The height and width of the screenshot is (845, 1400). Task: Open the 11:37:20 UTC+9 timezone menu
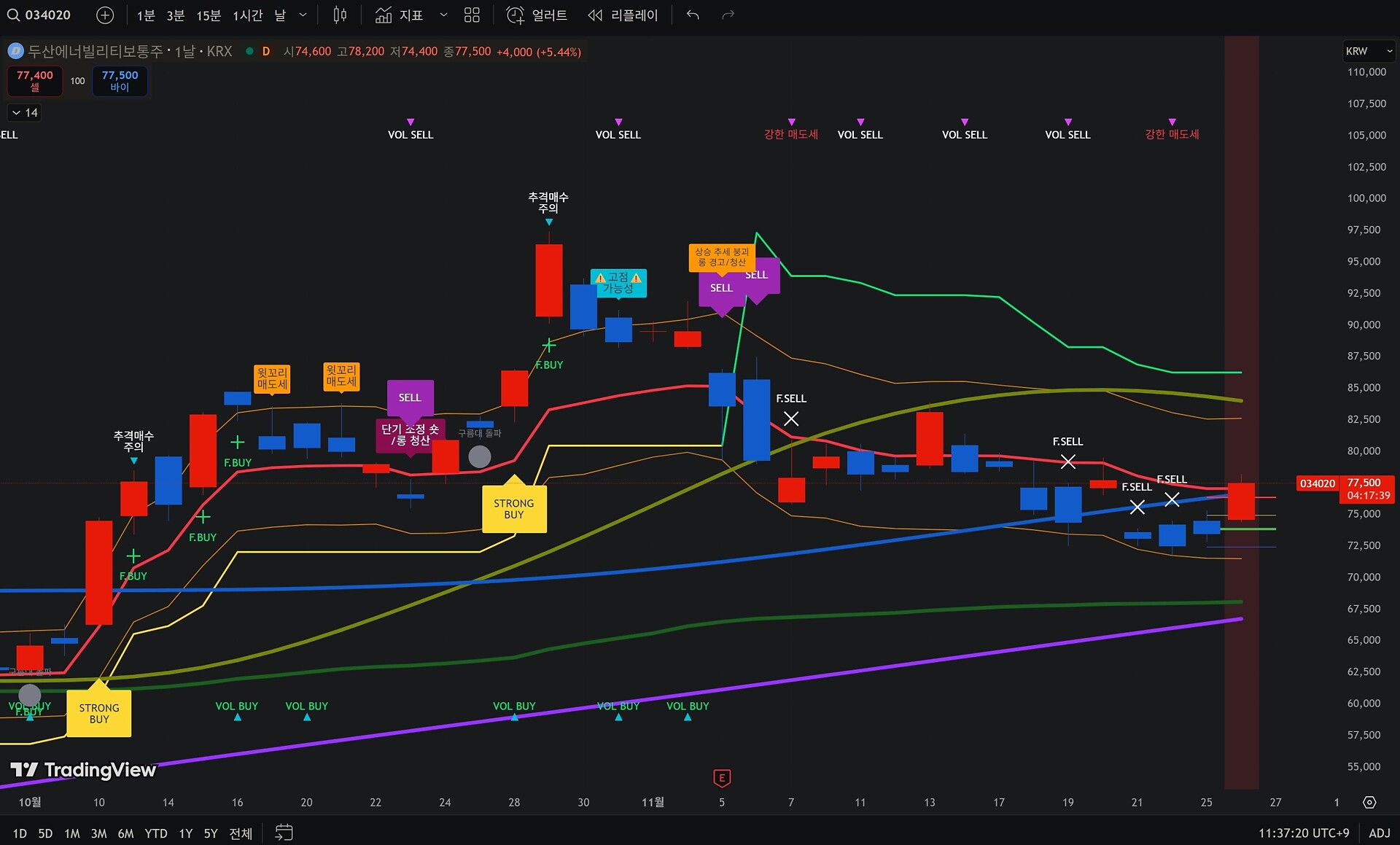1303,833
